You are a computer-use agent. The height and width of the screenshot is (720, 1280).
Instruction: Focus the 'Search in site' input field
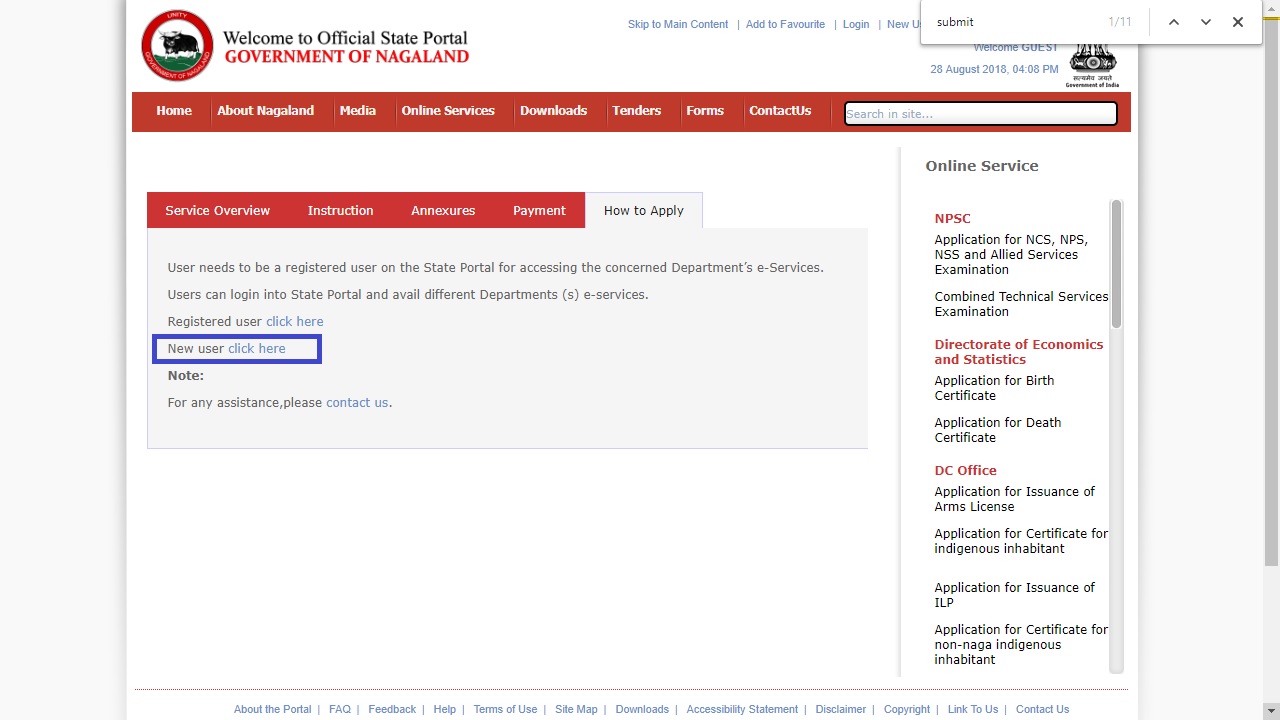(x=980, y=114)
